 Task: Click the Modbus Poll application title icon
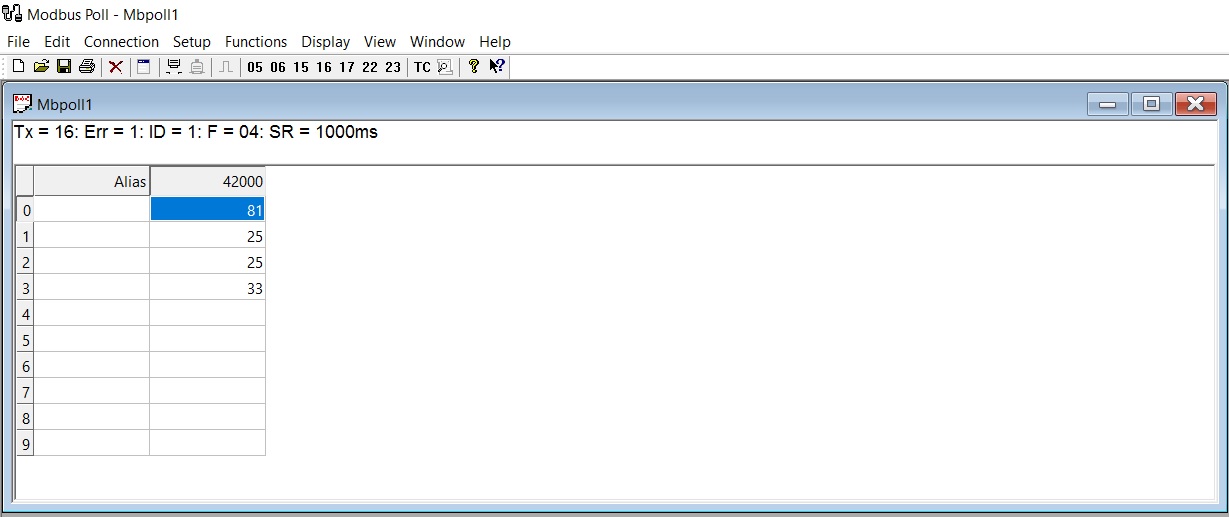(x=13, y=14)
